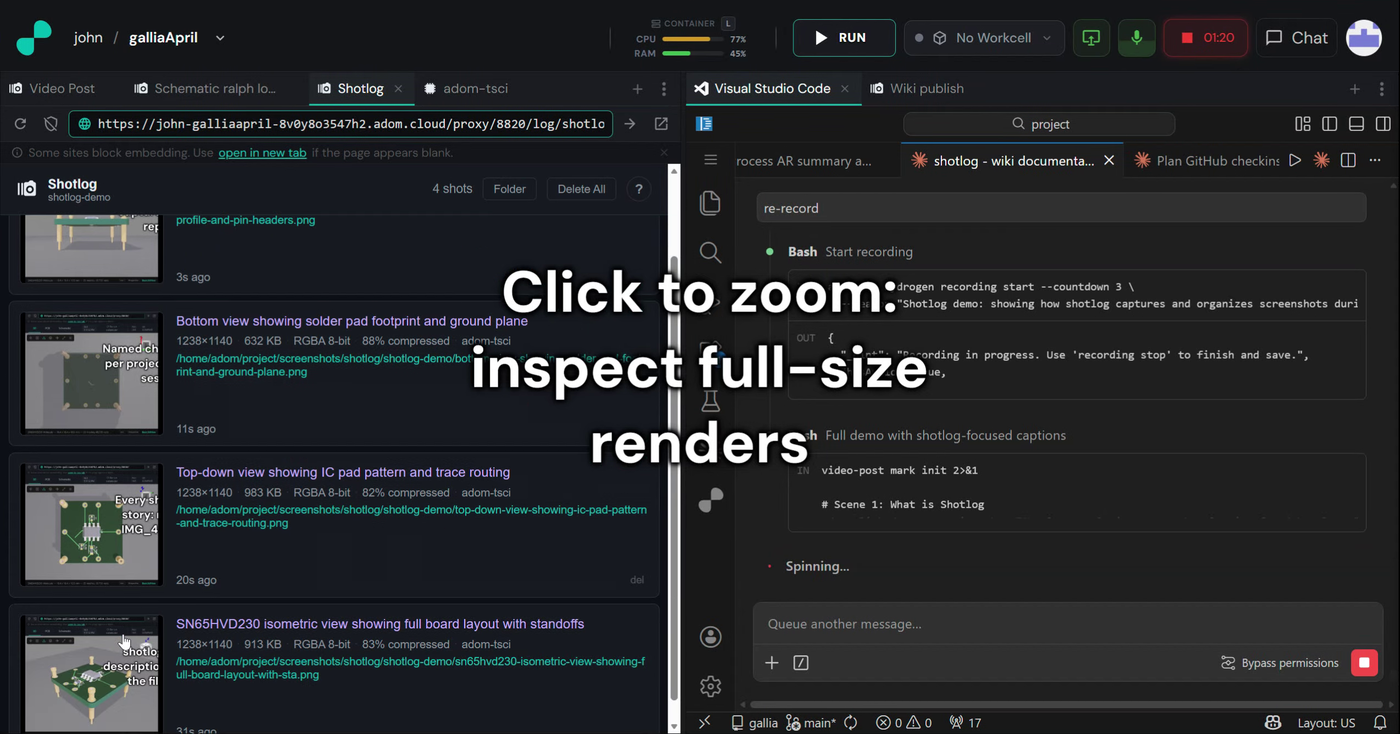
Task: Switch to 'rocess AR summary a...' editor tab
Action: [x=804, y=161]
